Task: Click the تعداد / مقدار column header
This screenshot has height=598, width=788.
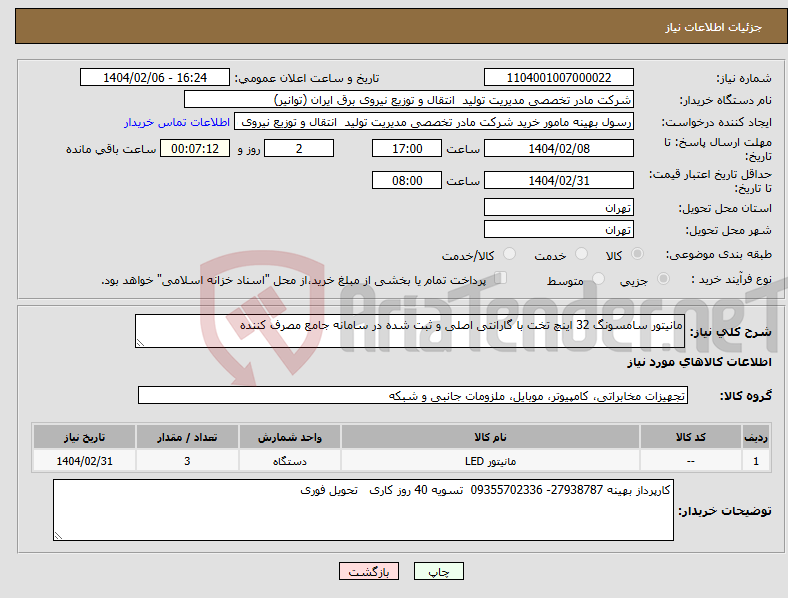Action: [x=187, y=437]
